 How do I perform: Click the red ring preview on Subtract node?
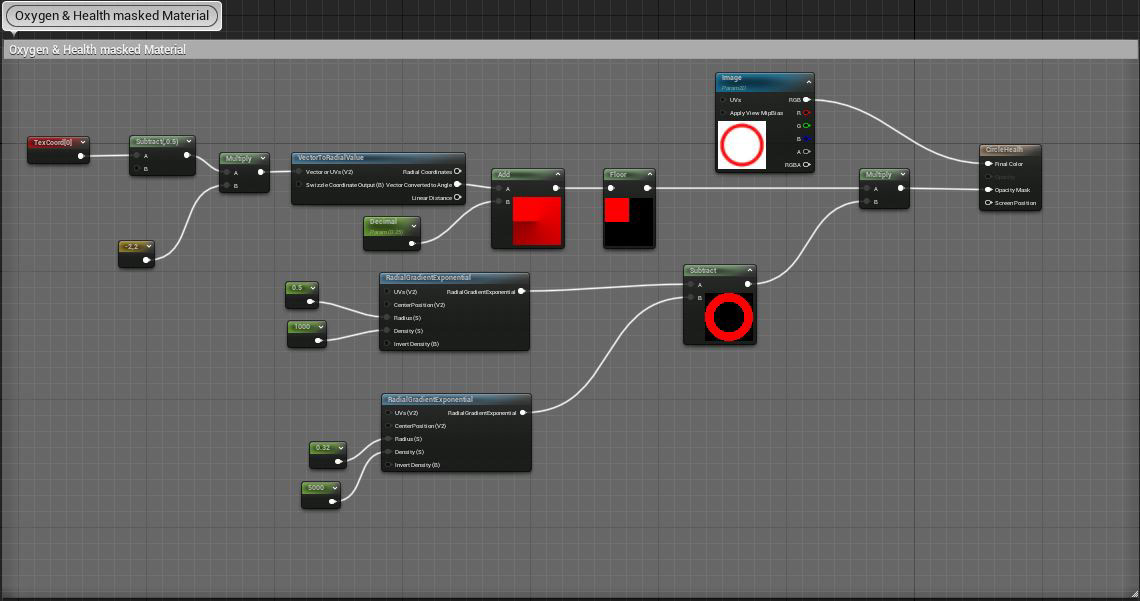tap(728, 318)
